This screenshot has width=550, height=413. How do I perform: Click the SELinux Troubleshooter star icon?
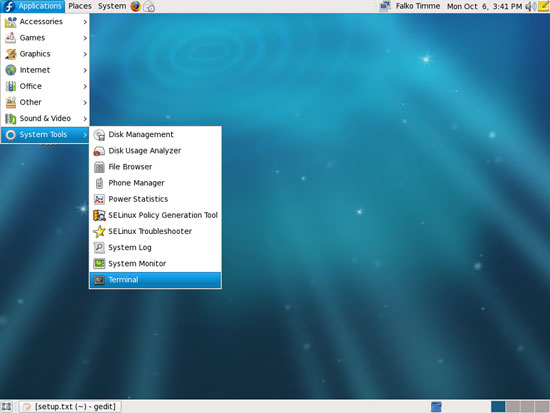pyautogui.click(x=99, y=232)
